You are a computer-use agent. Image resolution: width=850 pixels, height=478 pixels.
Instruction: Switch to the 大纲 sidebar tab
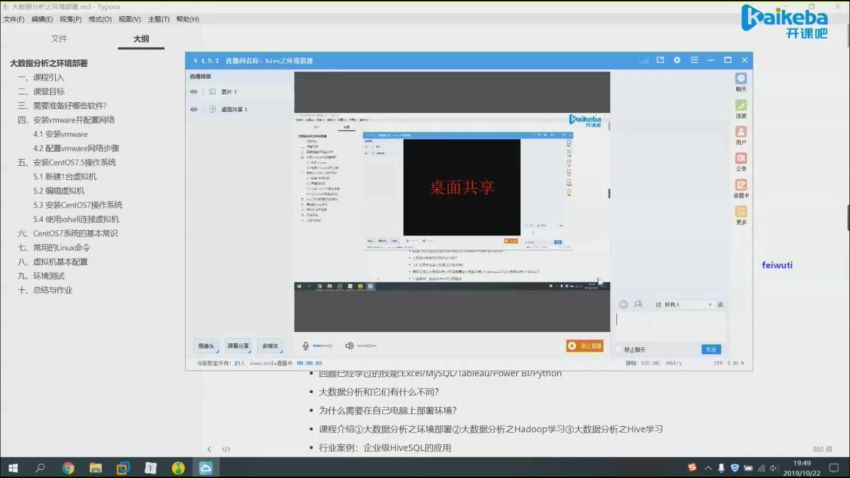(141, 38)
